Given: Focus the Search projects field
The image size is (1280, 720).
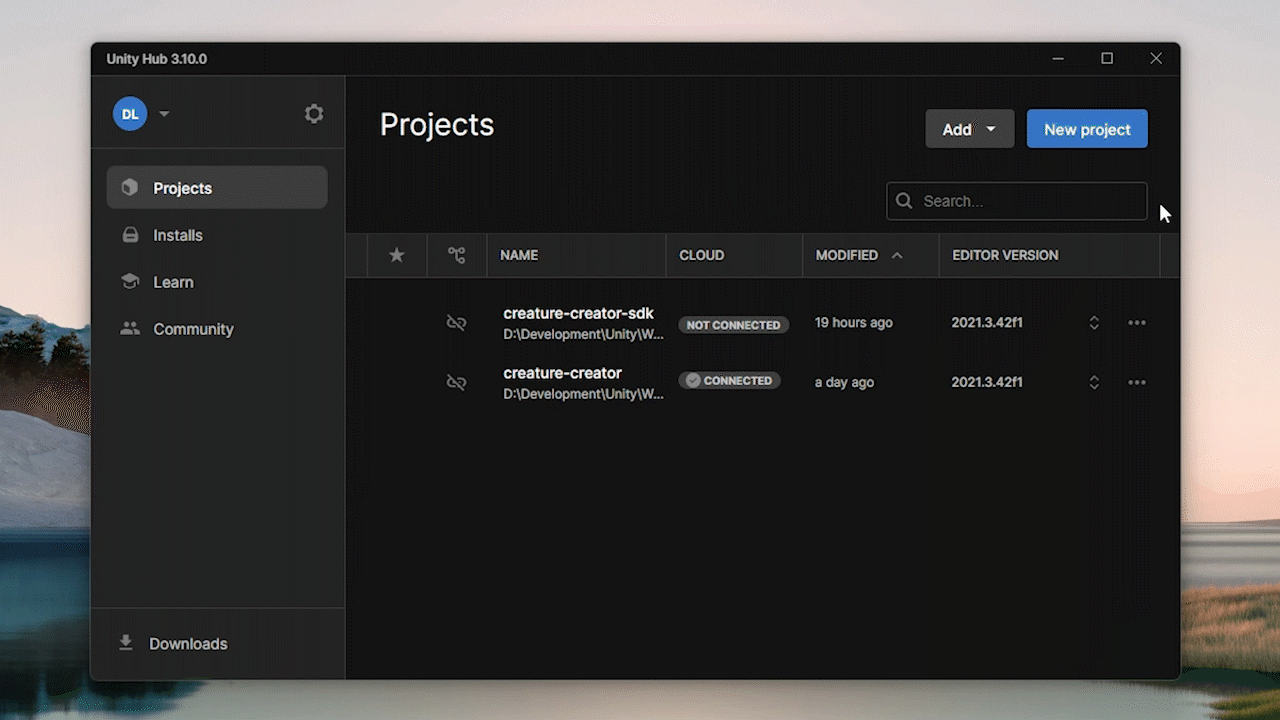Looking at the screenshot, I should coord(1017,201).
